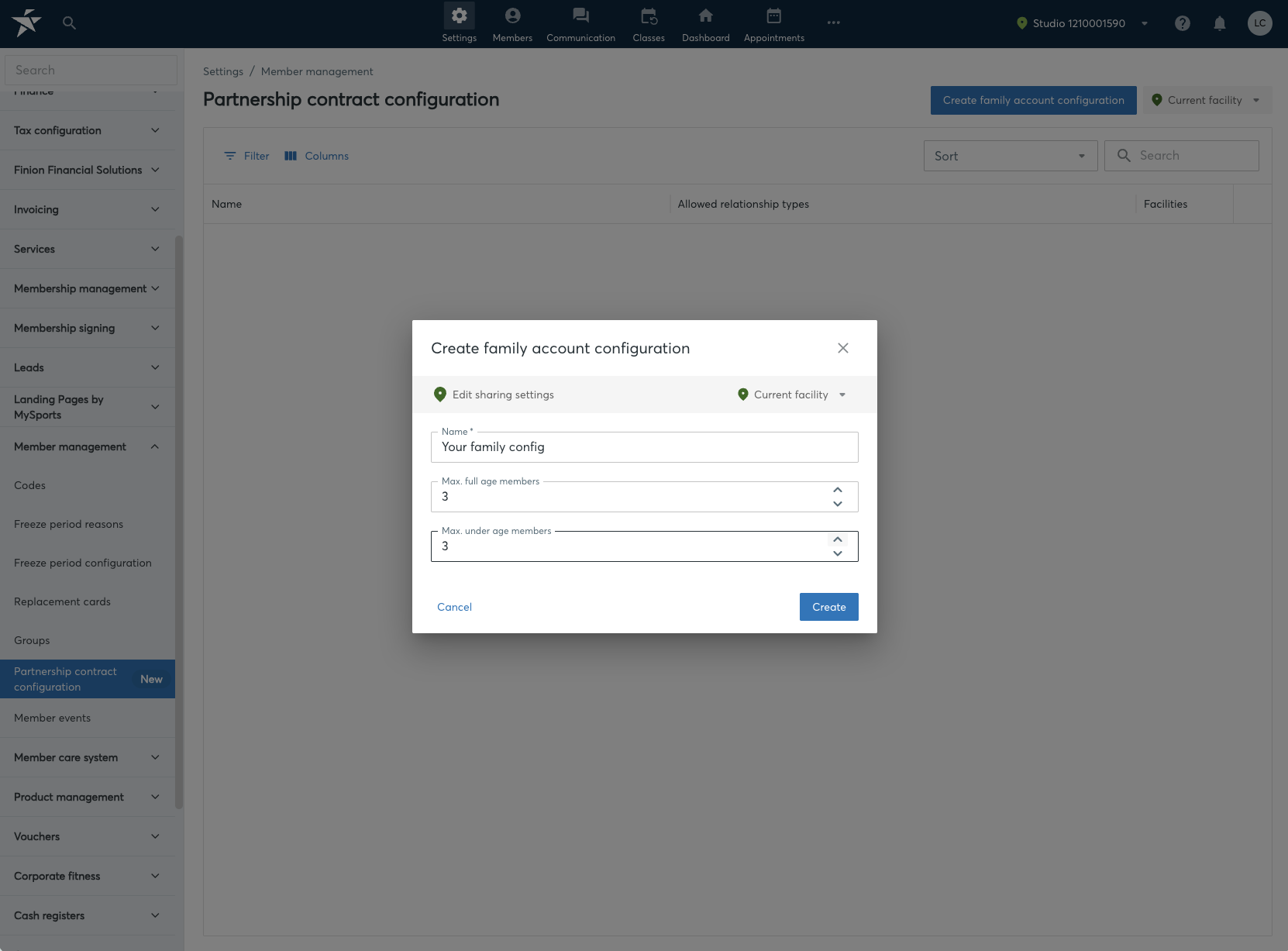
Task: Click Create family account configuration header button
Action: point(1033,100)
